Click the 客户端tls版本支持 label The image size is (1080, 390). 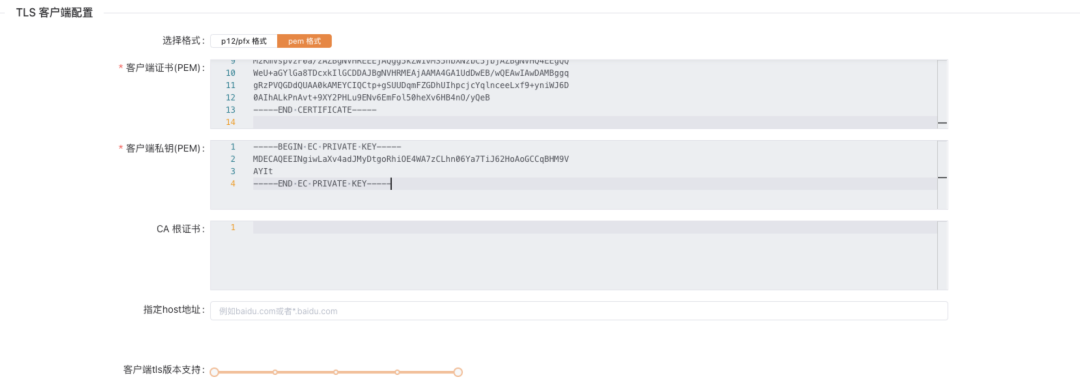tap(164, 370)
